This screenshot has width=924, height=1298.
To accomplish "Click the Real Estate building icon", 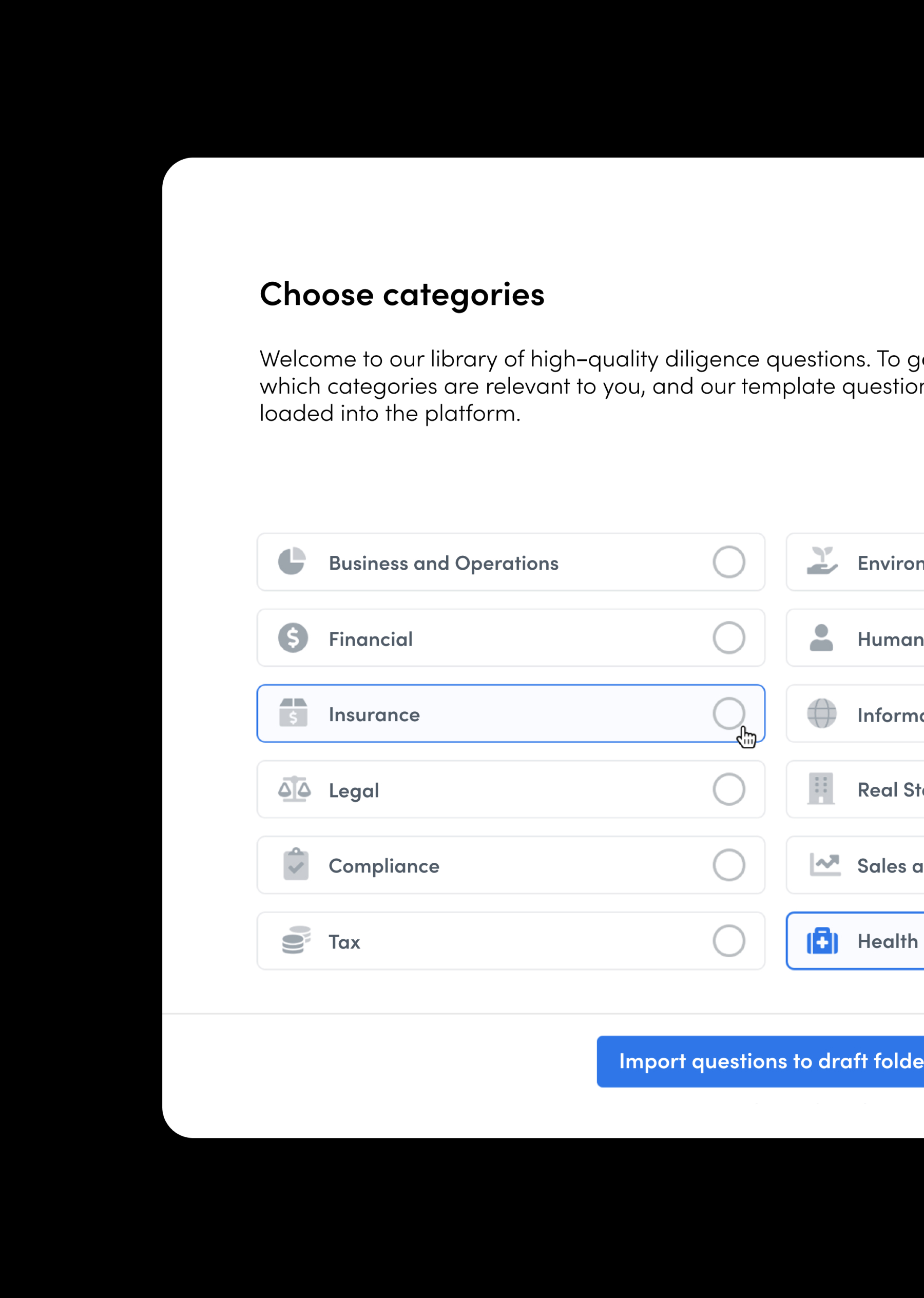I will (821, 788).
